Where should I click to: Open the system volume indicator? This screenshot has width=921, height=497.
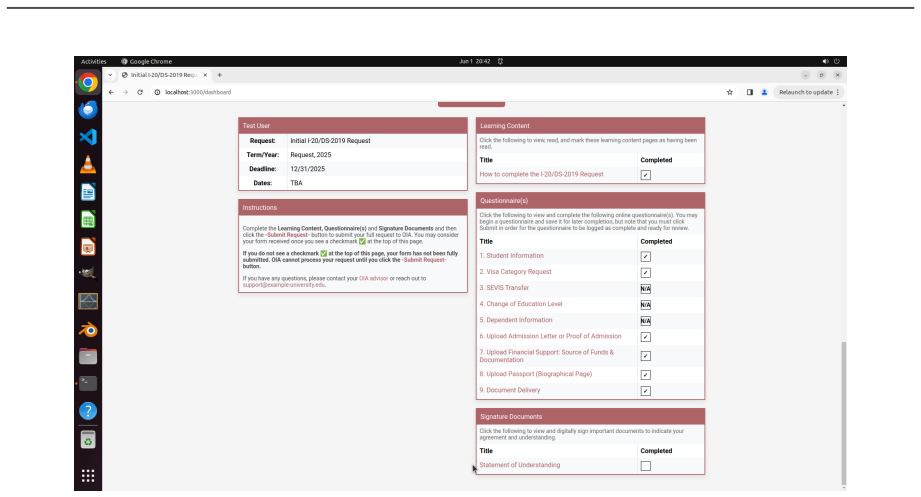(x=825, y=61)
